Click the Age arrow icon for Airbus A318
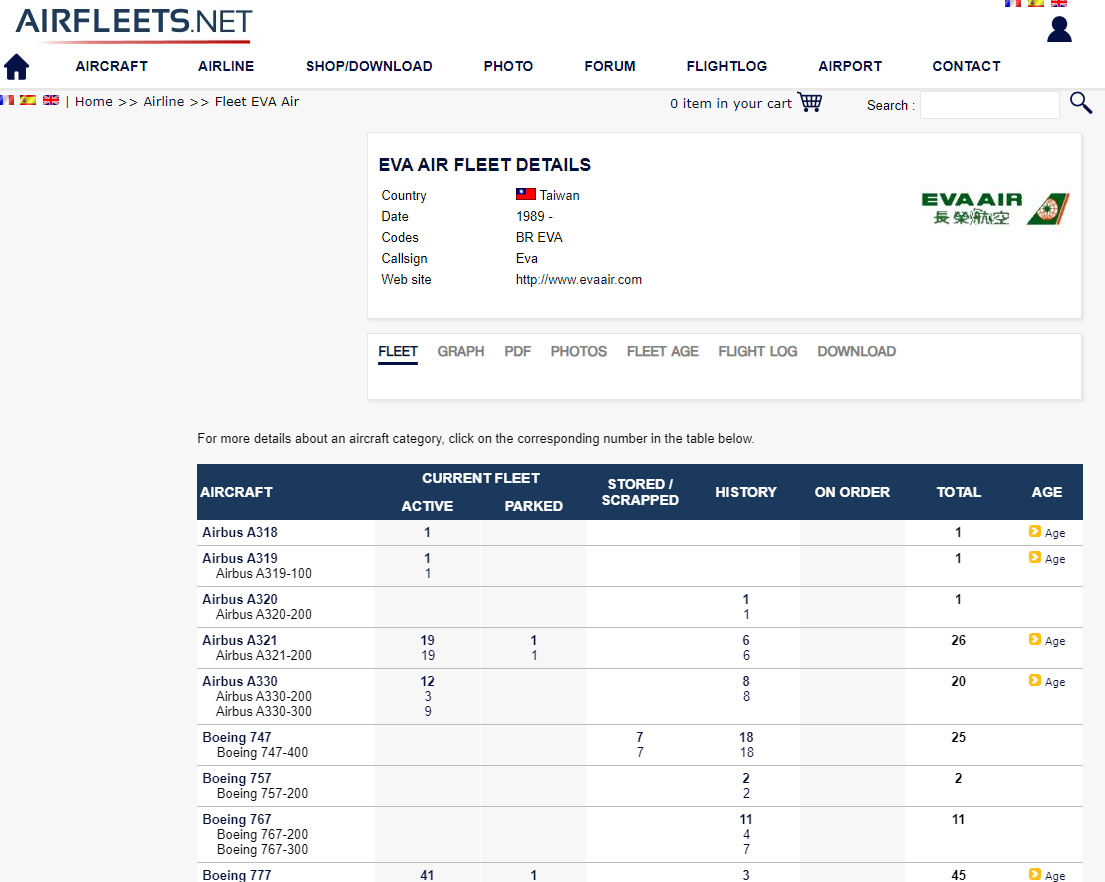Screen dimensions: 1105x882 (1035, 531)
